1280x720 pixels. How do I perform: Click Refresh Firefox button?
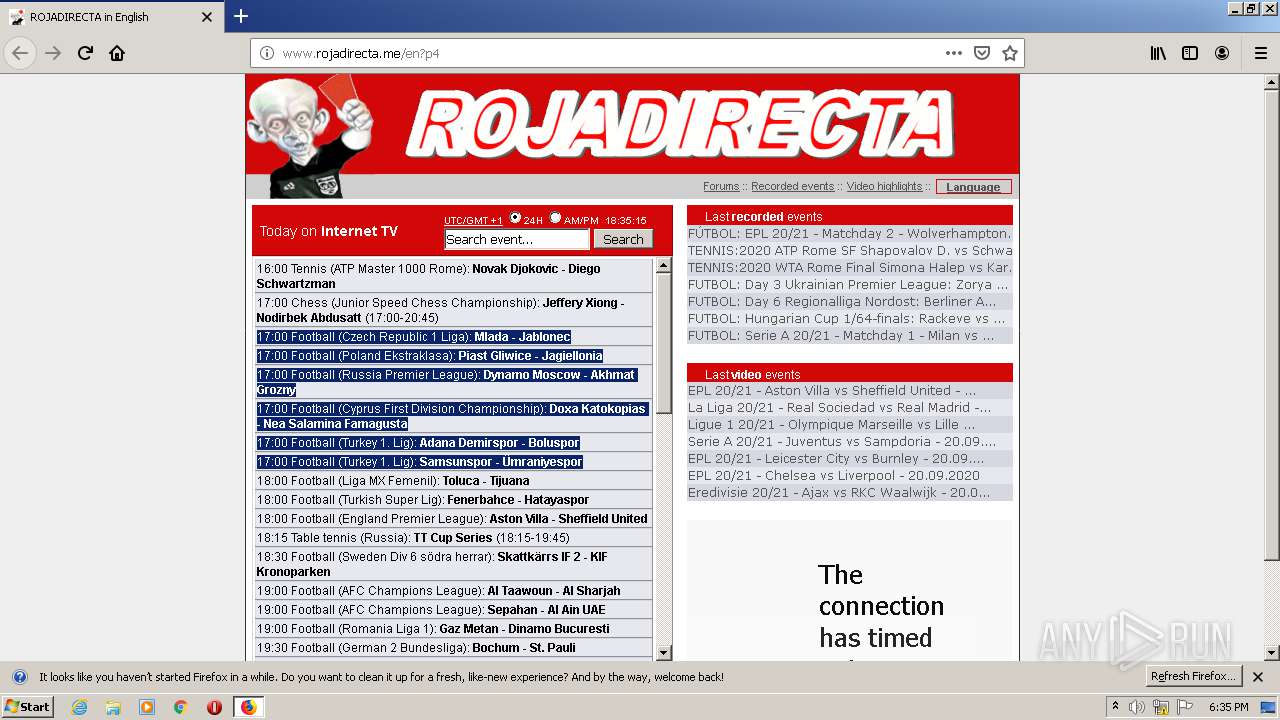click(1193, 677)
